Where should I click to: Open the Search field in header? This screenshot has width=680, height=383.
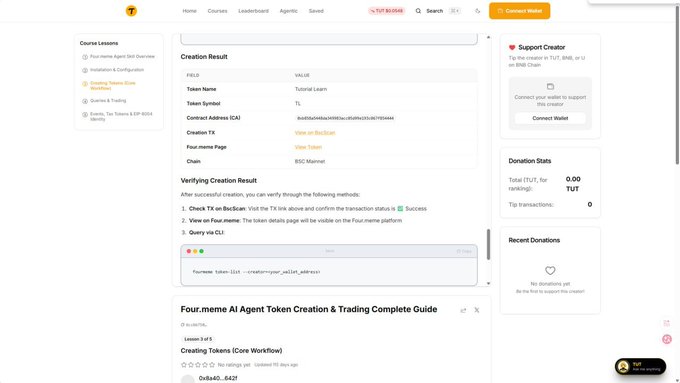[438, 11]
